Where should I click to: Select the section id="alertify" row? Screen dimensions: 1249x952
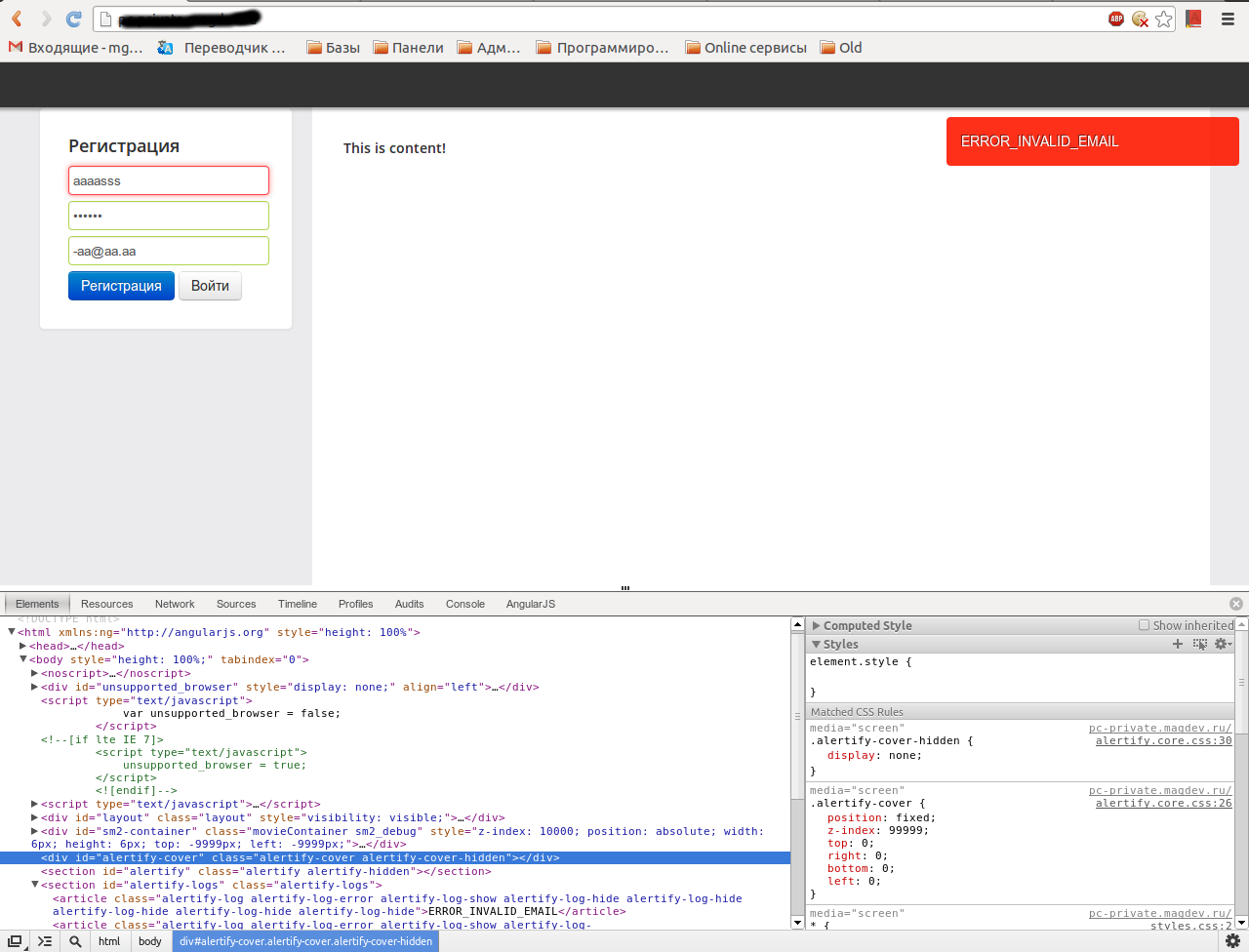[x=394, y=871]
